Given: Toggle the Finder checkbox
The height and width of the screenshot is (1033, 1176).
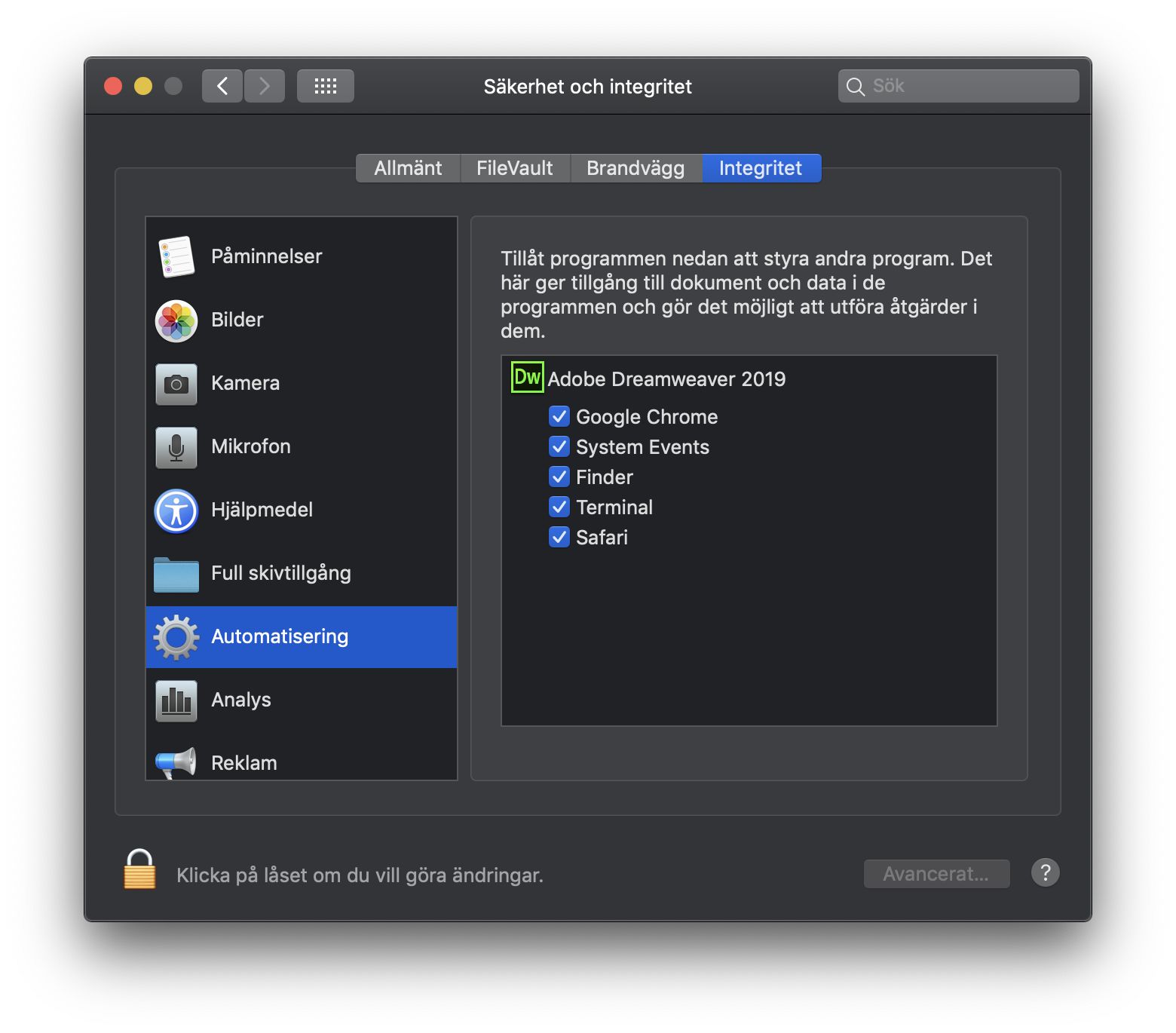Looking at the screenshot, I should point(559,477).
